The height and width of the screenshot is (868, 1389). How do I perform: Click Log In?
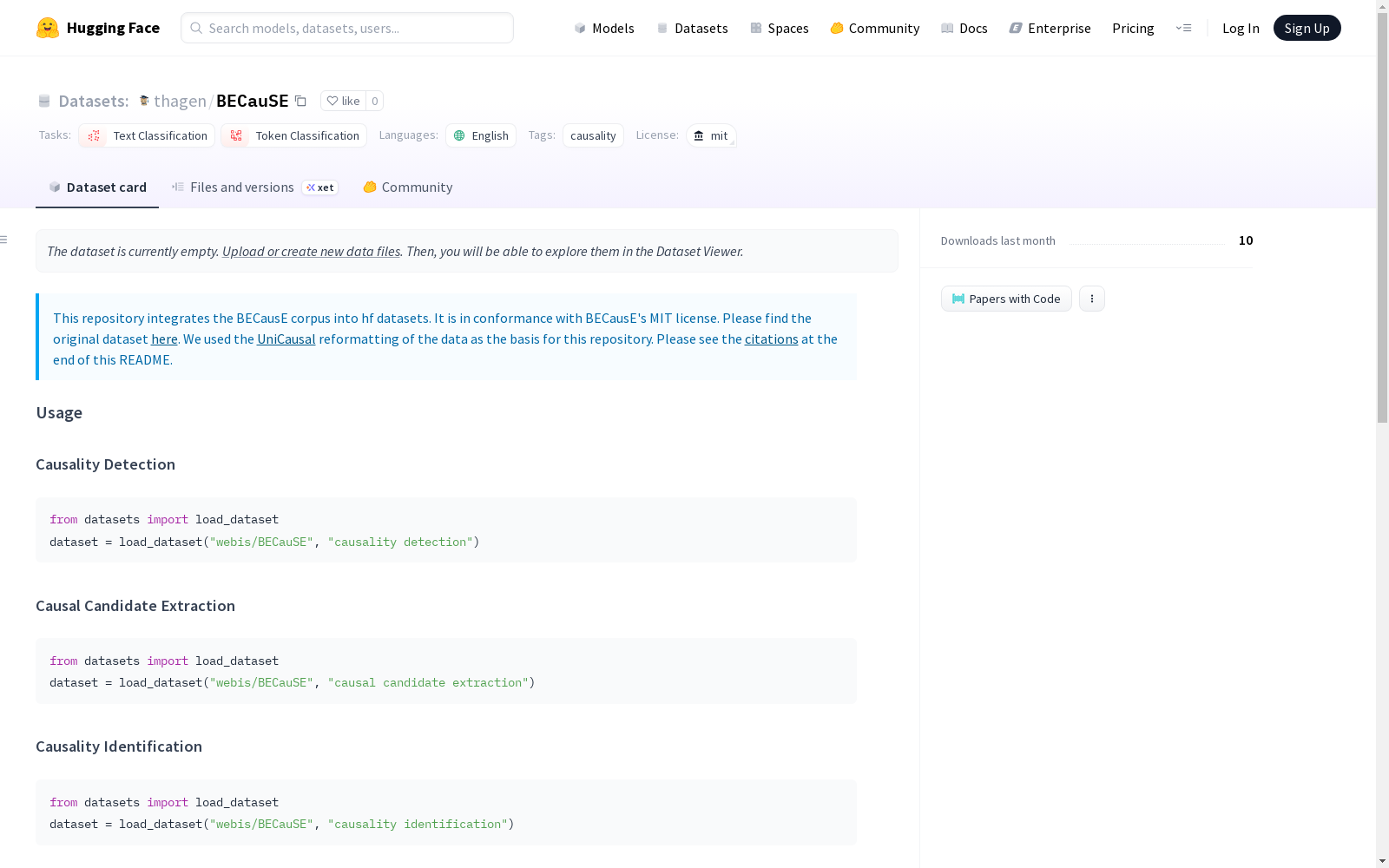point(1241,28)
